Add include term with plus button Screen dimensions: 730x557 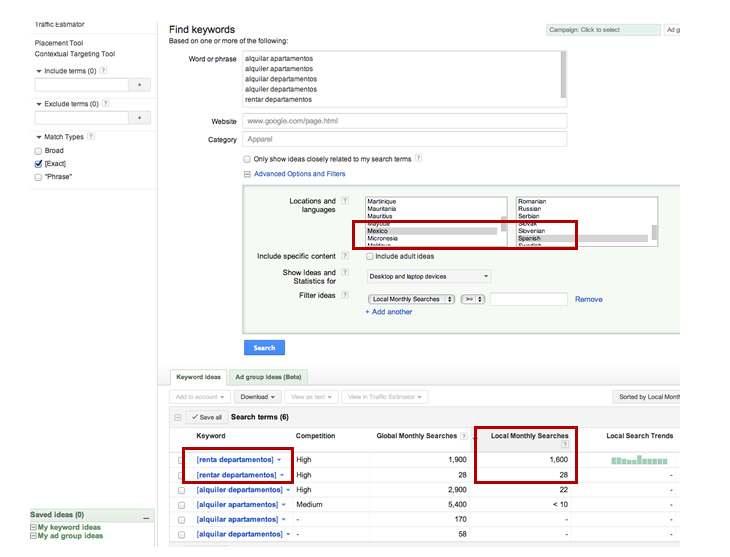[139, 85]
